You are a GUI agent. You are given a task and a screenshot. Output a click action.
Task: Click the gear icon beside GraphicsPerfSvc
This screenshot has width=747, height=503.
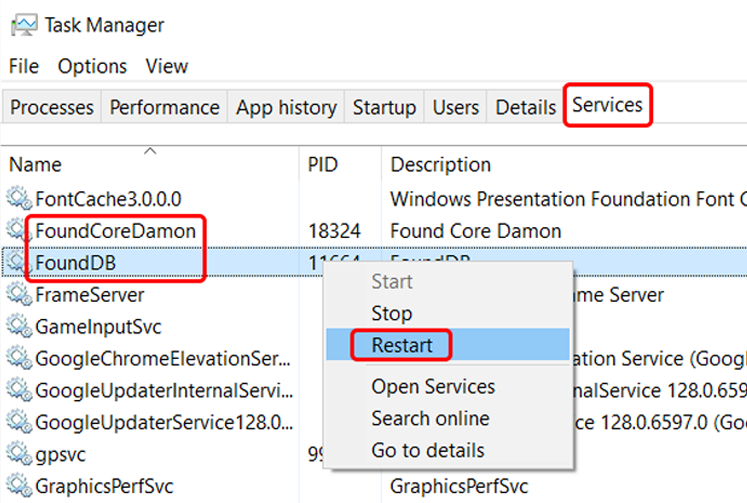click(x=19, y=486)
